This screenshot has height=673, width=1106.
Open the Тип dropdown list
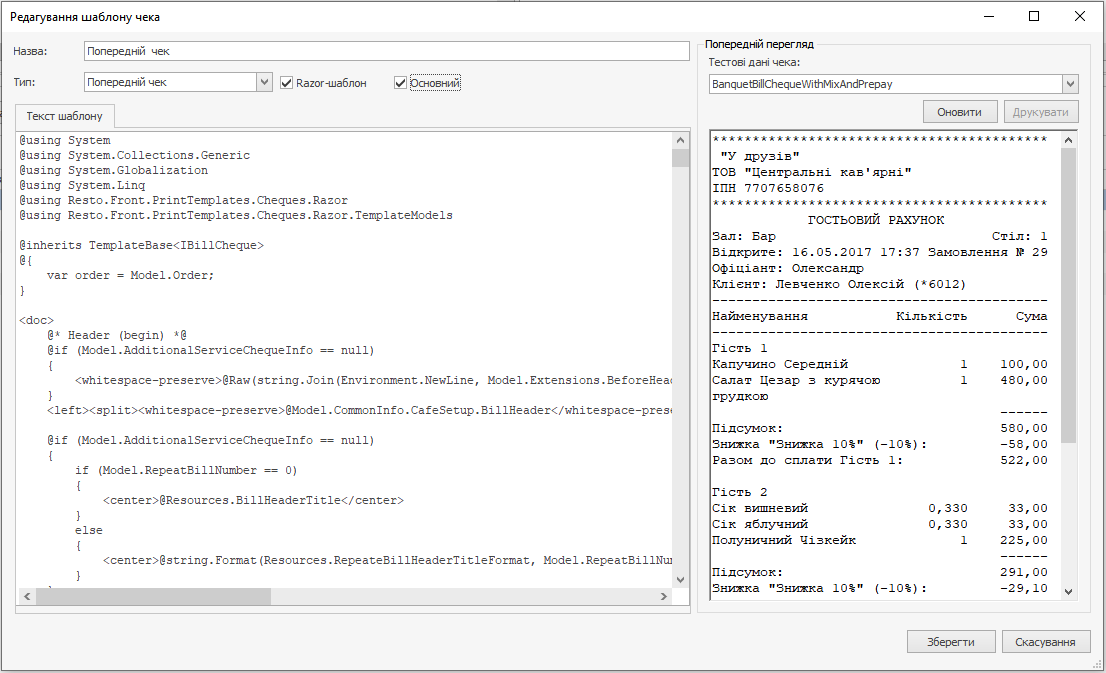pos(264,83)
